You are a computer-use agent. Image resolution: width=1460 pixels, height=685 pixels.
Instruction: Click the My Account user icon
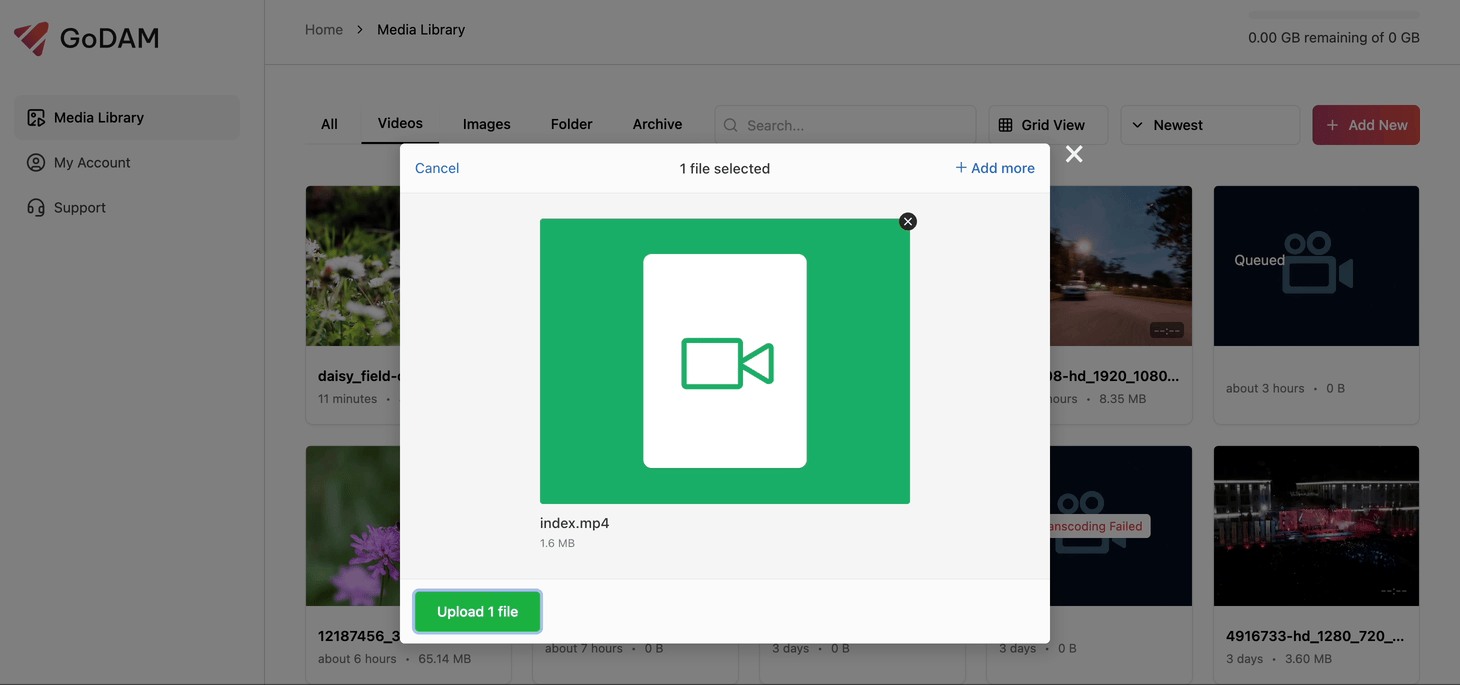36,163
